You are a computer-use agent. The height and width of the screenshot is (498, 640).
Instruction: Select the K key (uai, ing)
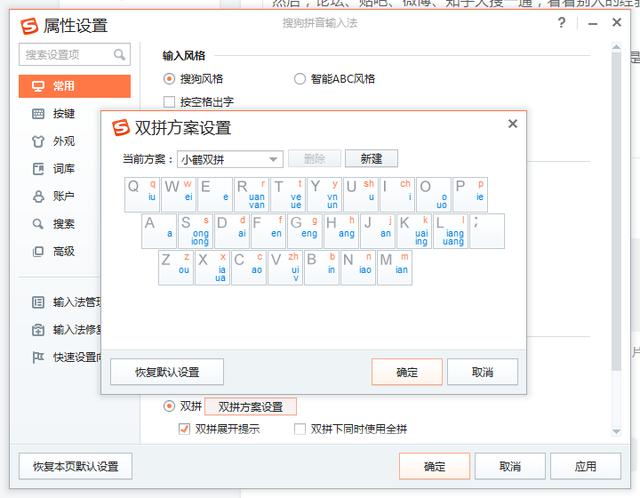point(415,231)
